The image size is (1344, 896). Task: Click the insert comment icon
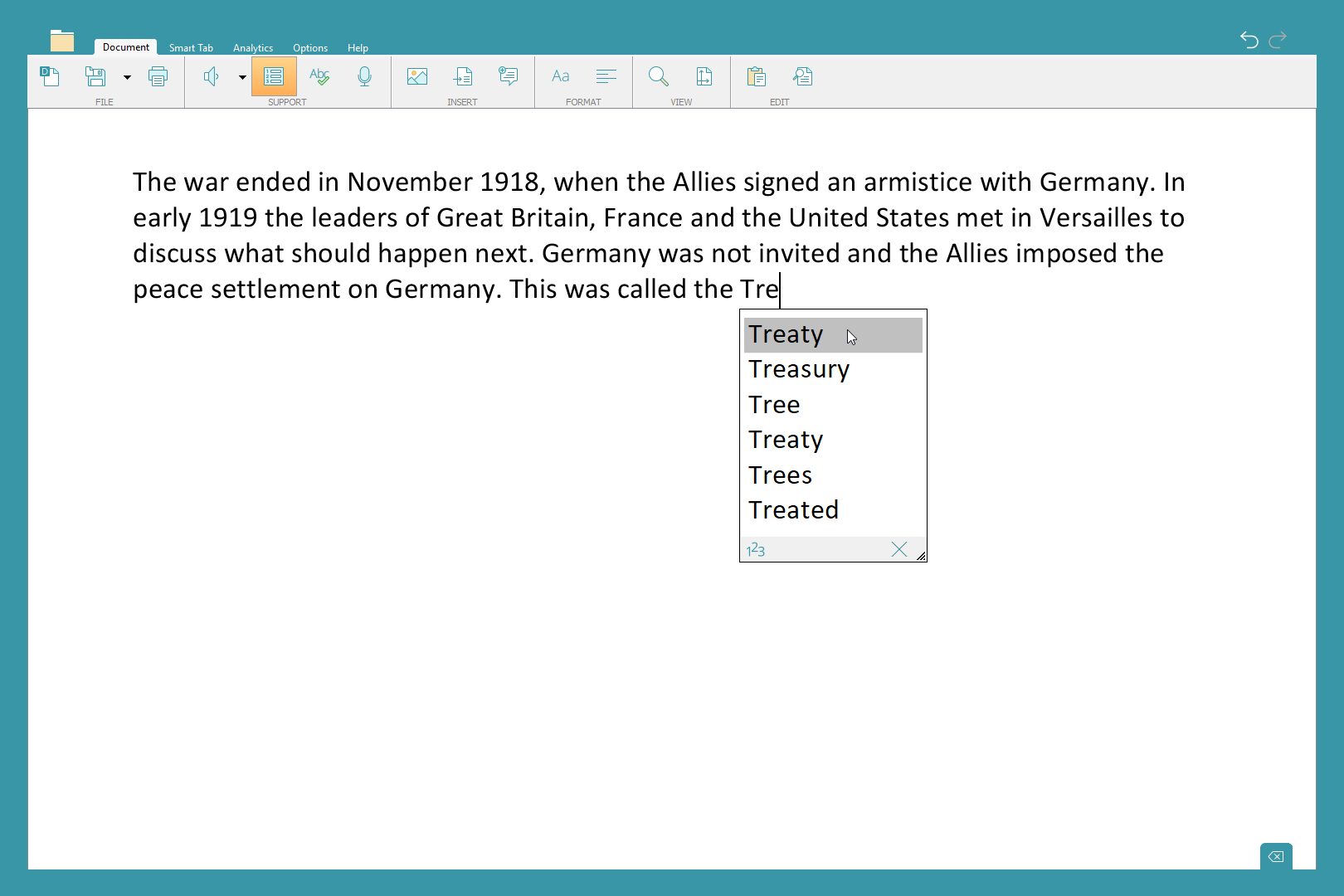coord(508,77)
